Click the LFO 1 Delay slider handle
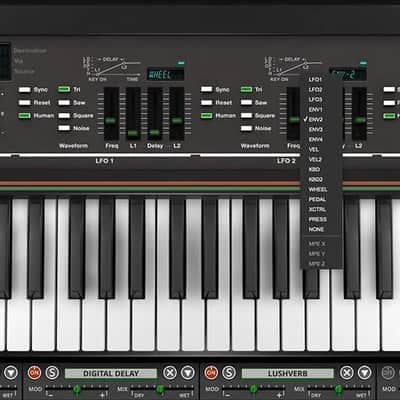Viewport: 400px width, 400px height. (x=155, y=132)
